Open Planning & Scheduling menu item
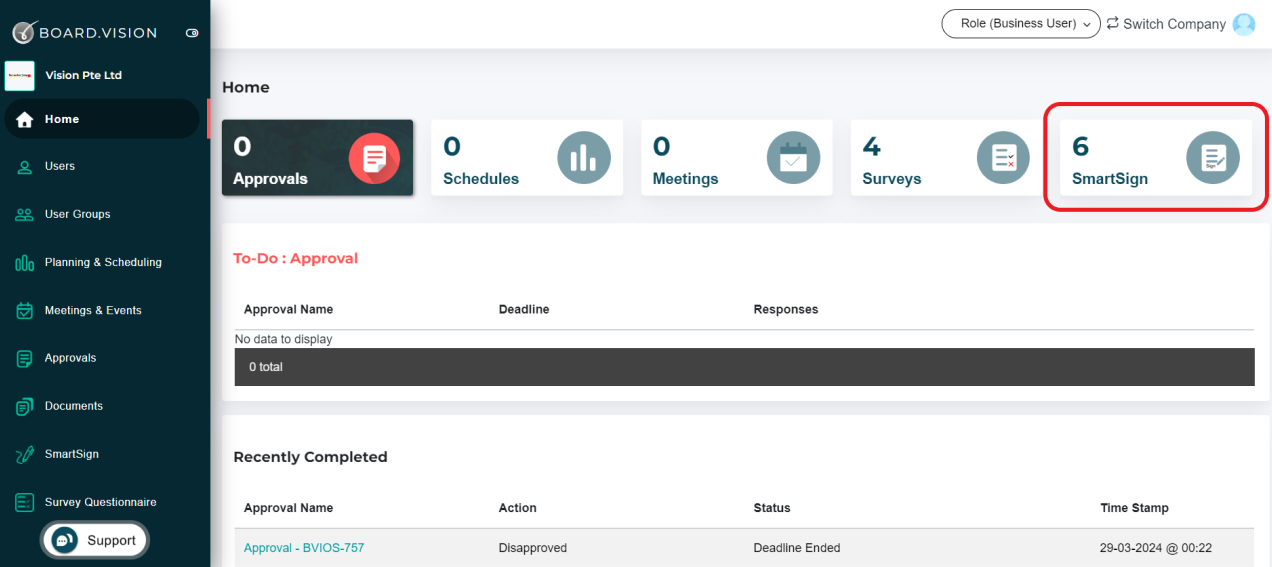The height and width of the screenshot is (567, 1272). 105,262
